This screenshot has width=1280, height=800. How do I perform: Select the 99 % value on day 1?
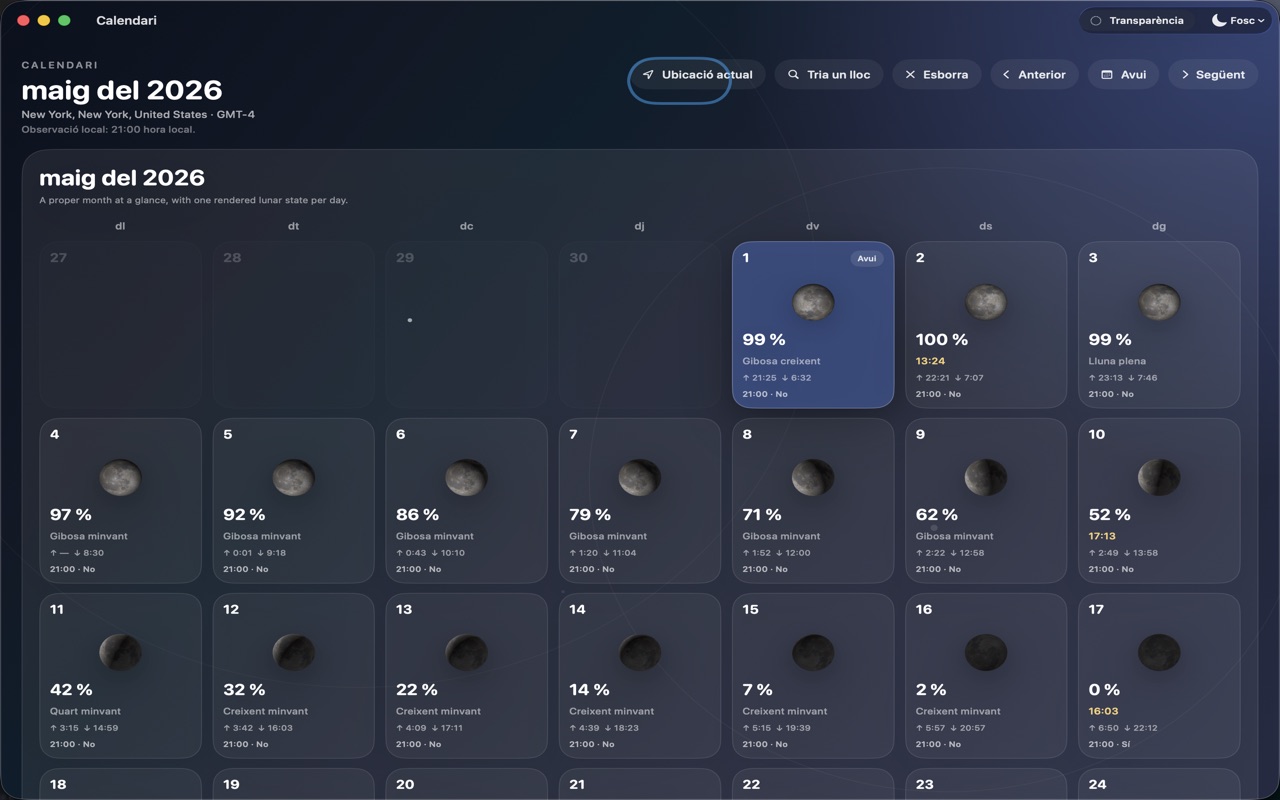(764, 339)
